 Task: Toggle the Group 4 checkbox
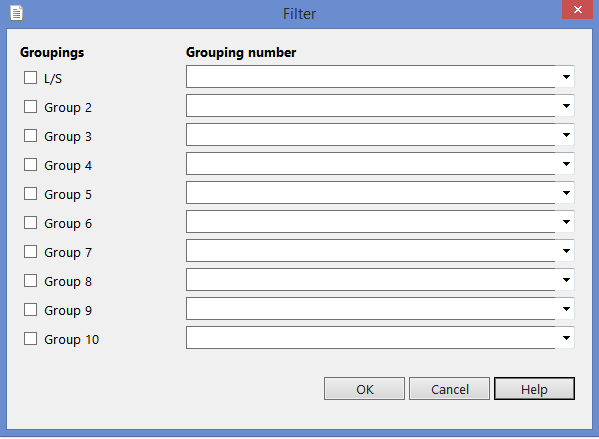tap(31, 165)
